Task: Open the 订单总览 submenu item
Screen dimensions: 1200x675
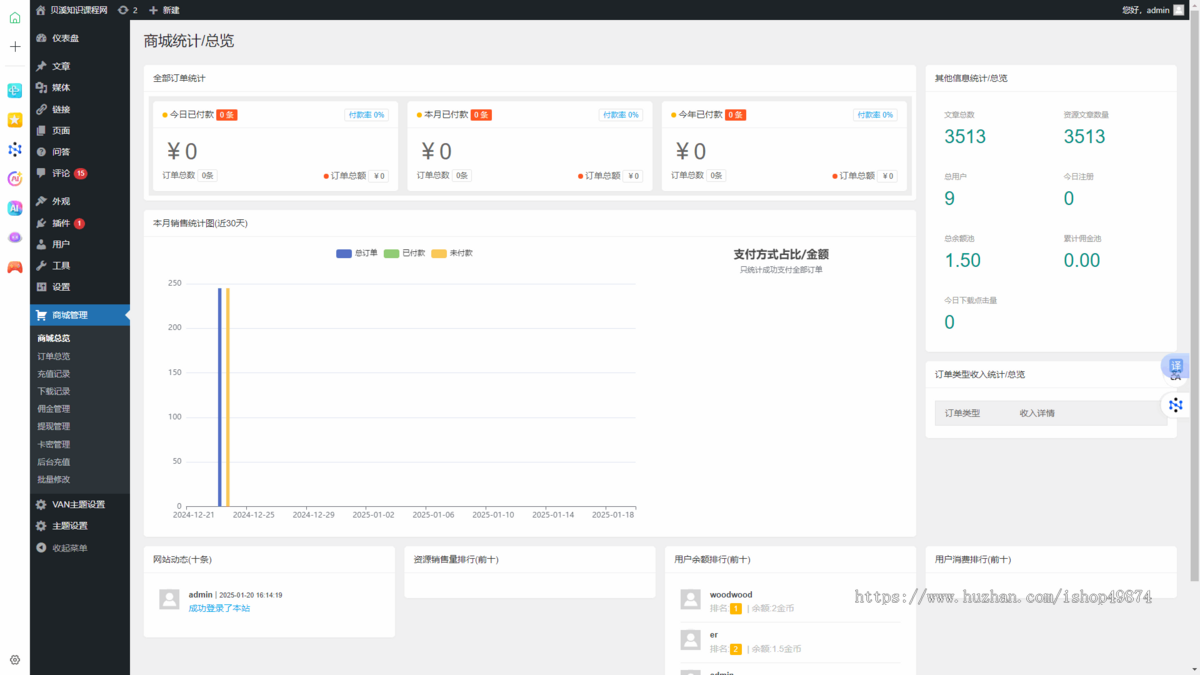Action: [x=54, y=356]
